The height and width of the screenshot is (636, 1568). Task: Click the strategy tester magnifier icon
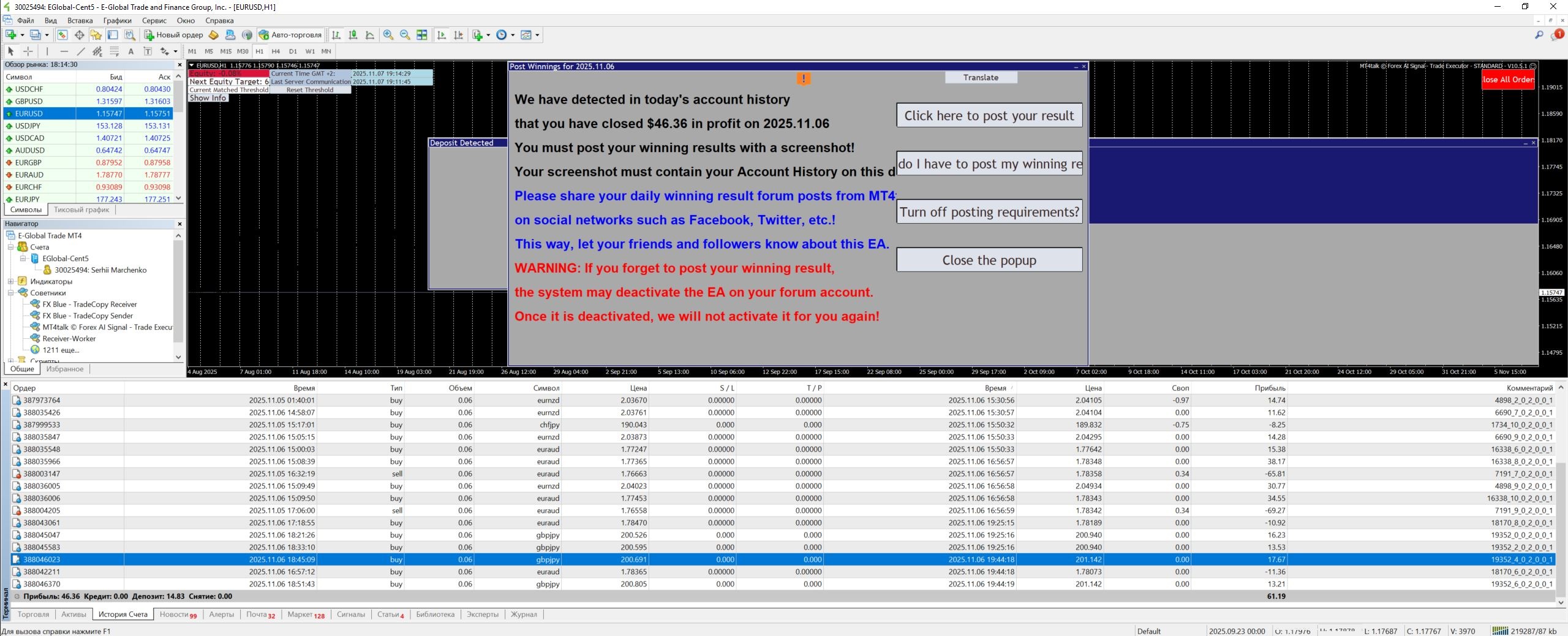tap(130, 35)
